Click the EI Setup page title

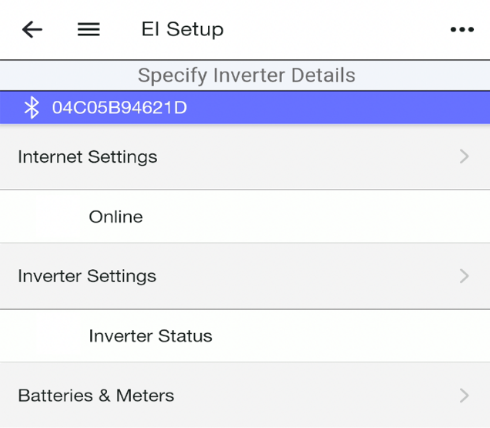[x=182, y=29]
